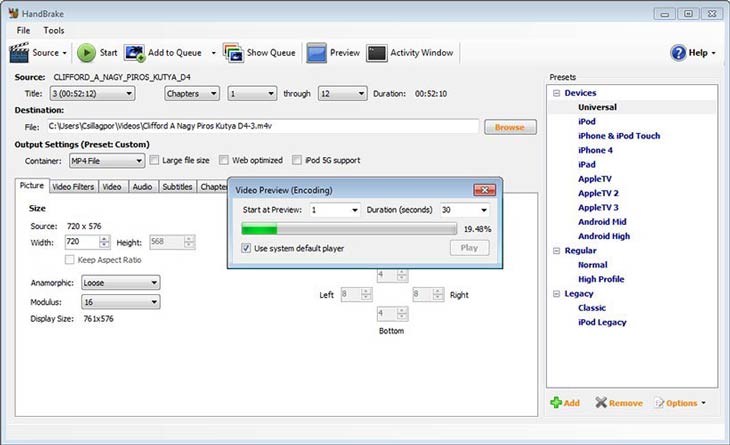This screenshot has height=445, width=730.
Task: Open the Modulus 16 dropdown
Action: click(x=121, y=302)
